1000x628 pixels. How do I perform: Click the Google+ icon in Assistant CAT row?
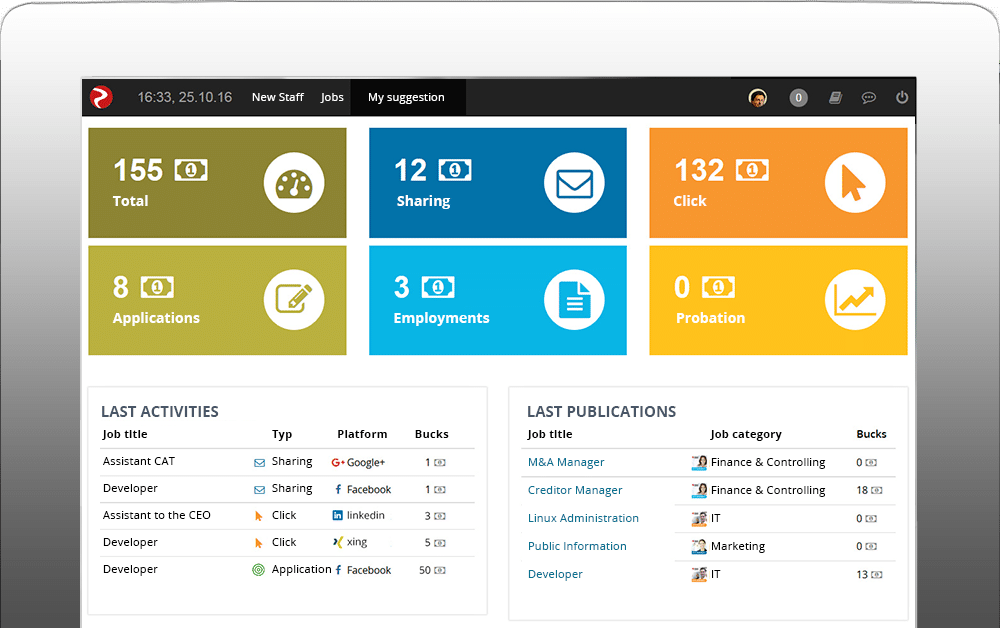coord(338,462)
